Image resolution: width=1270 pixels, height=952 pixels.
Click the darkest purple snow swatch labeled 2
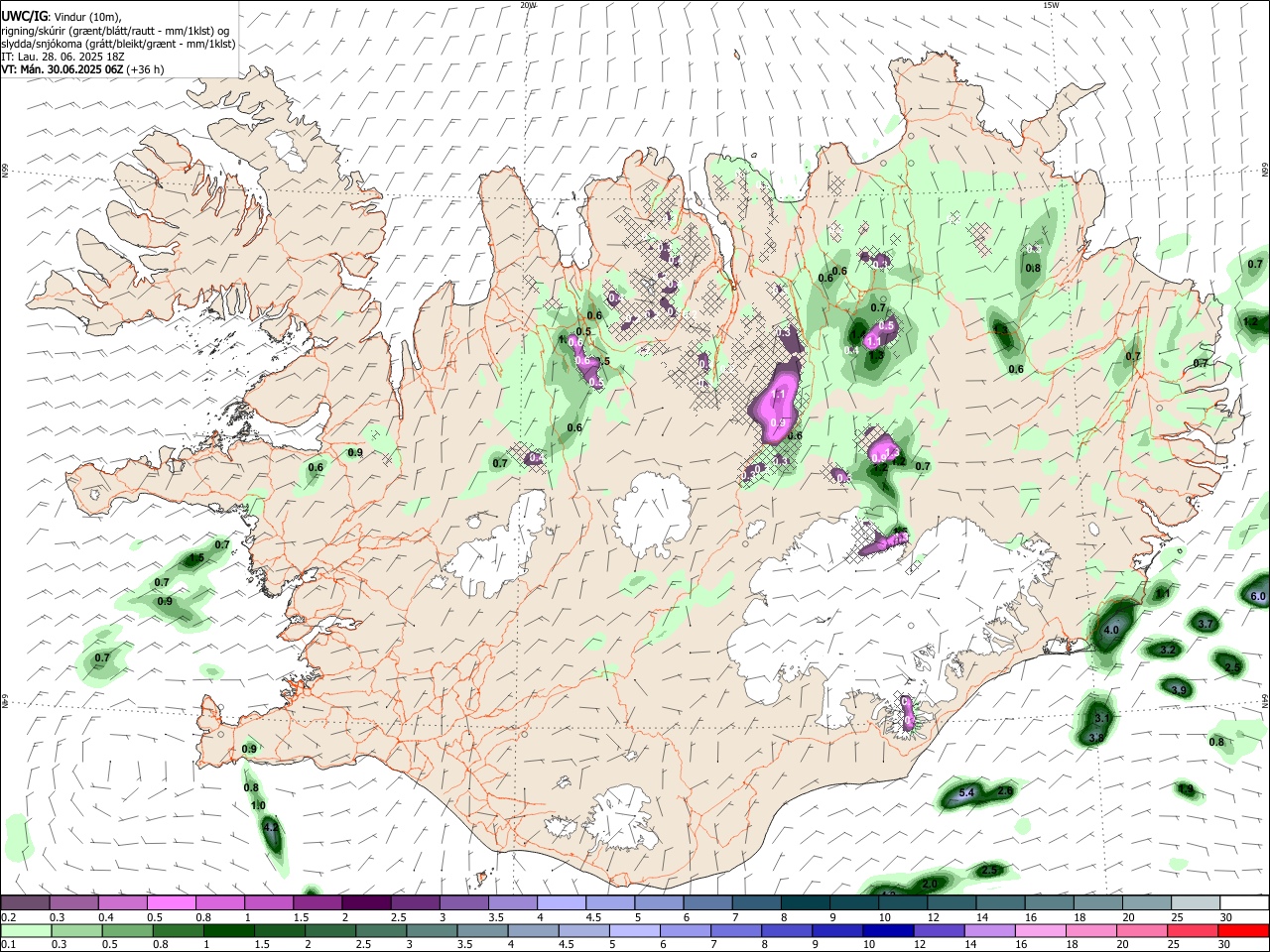pos(366,903)
